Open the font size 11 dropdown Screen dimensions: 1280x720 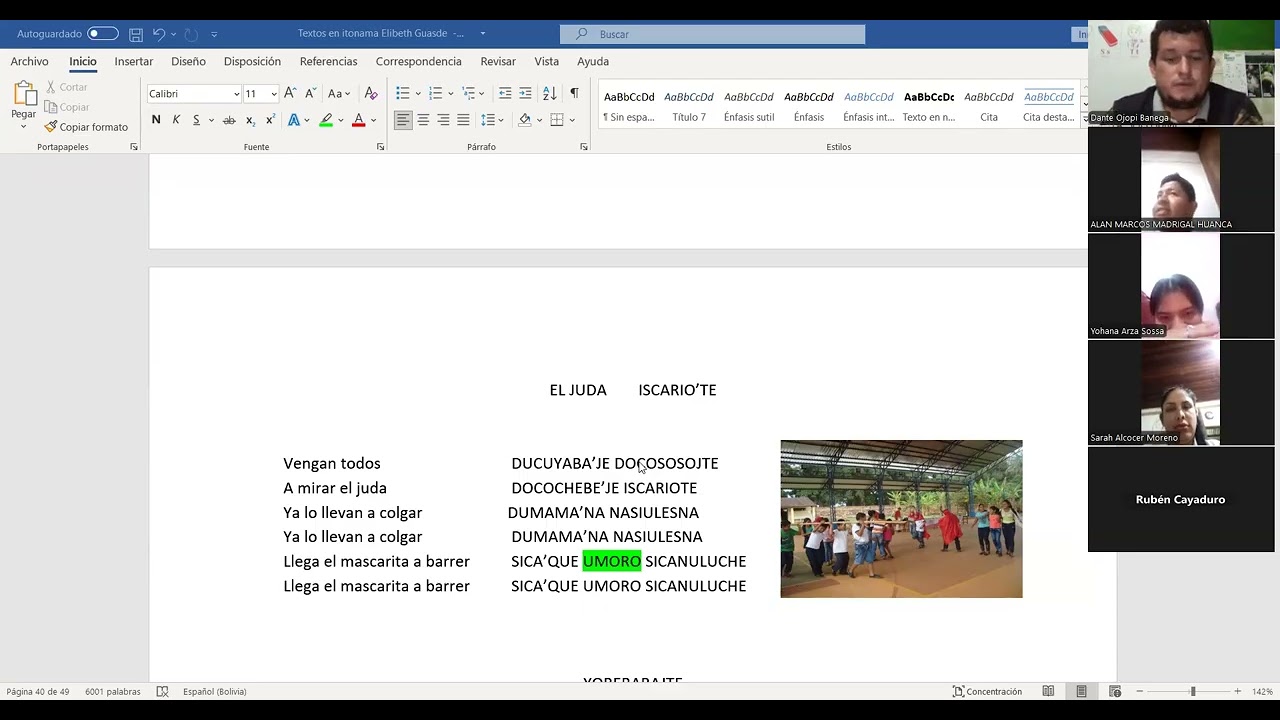(x=274, y=94)
